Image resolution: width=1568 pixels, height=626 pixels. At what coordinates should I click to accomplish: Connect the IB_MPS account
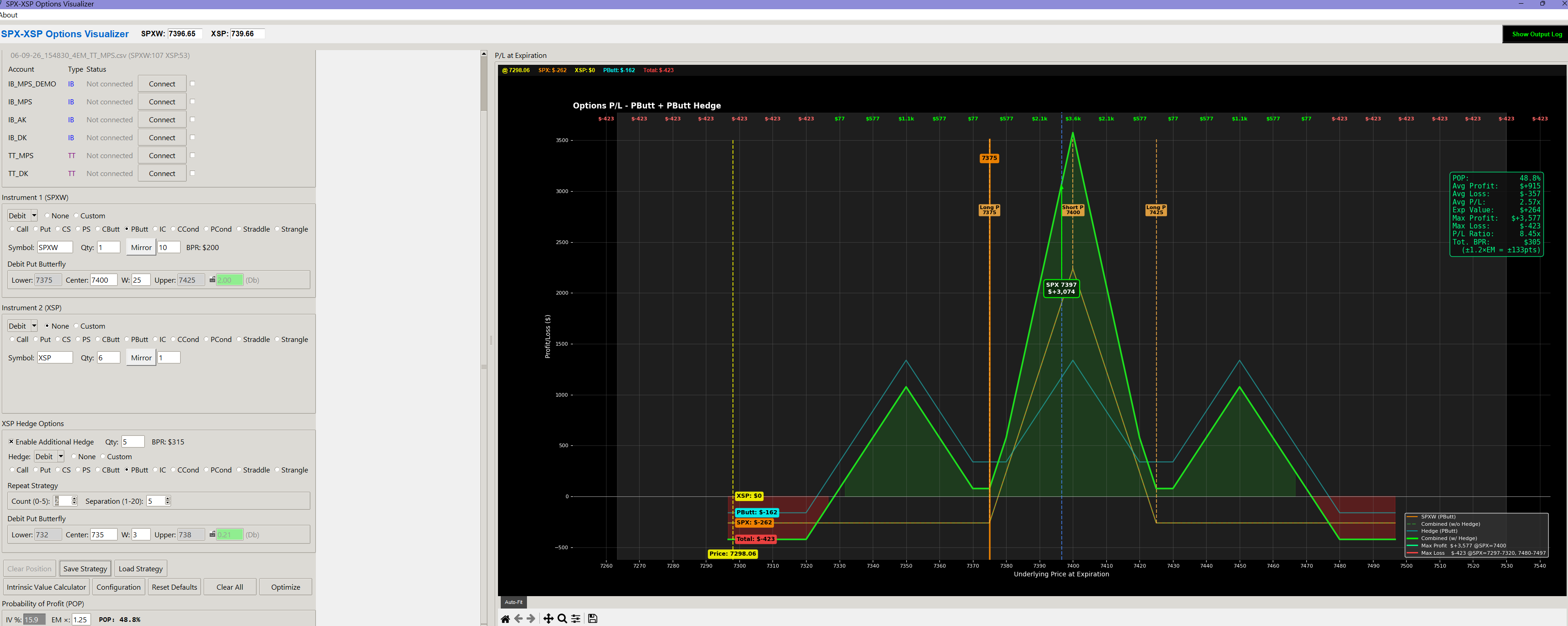(x=162, y=102)
